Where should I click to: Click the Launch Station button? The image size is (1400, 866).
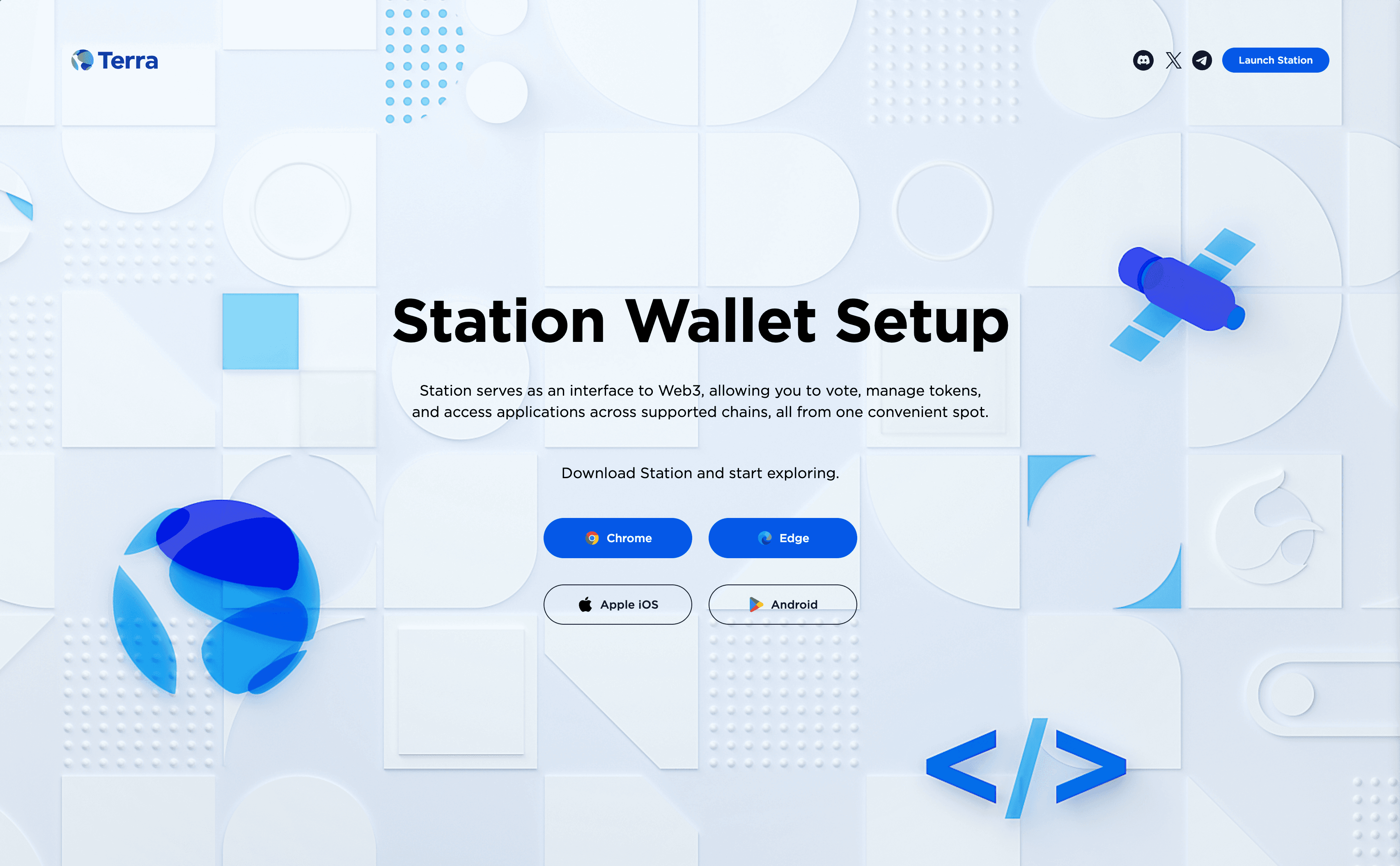point(1275,60)
